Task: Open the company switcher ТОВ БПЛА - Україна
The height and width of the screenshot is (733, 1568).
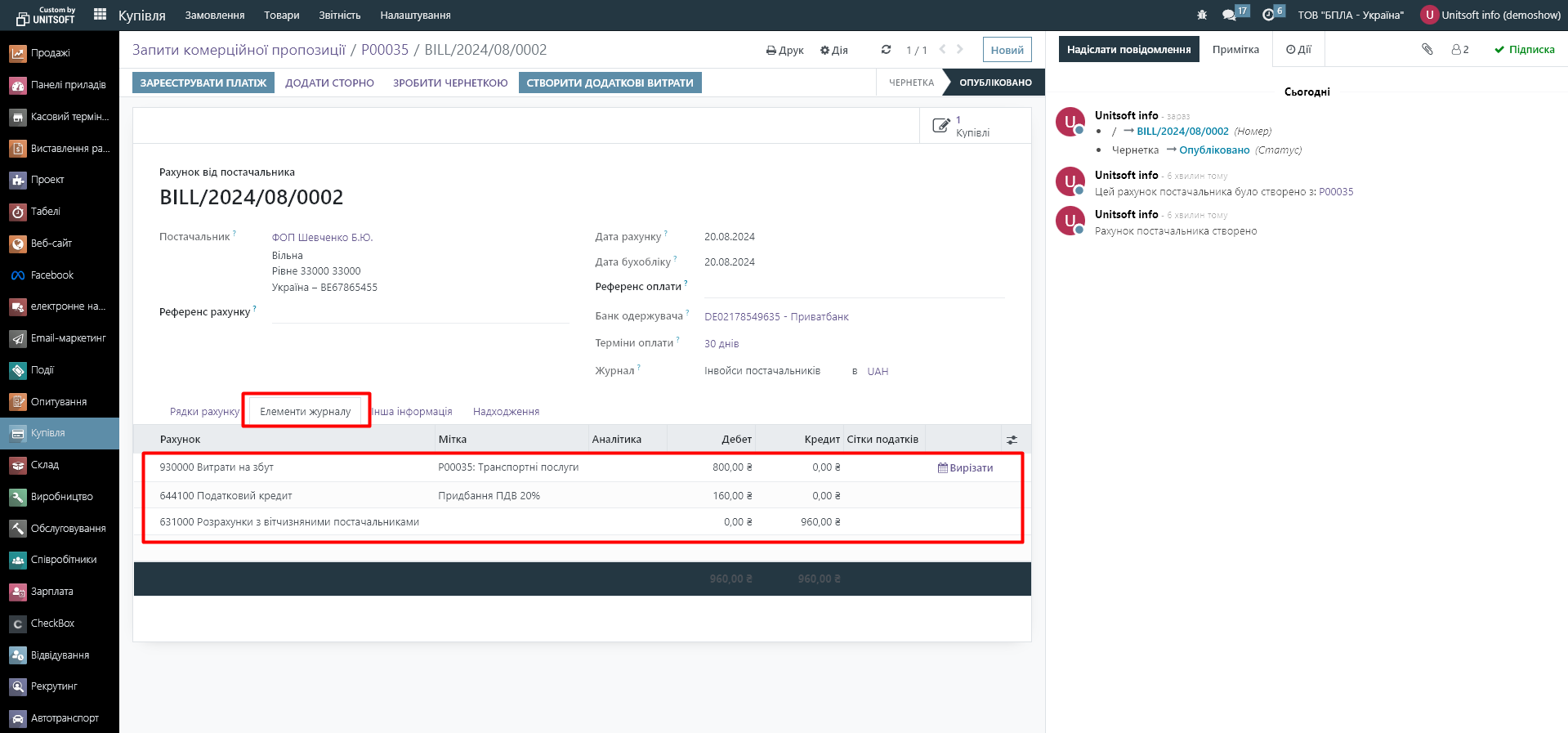Action: click(x=1351, y=15)
